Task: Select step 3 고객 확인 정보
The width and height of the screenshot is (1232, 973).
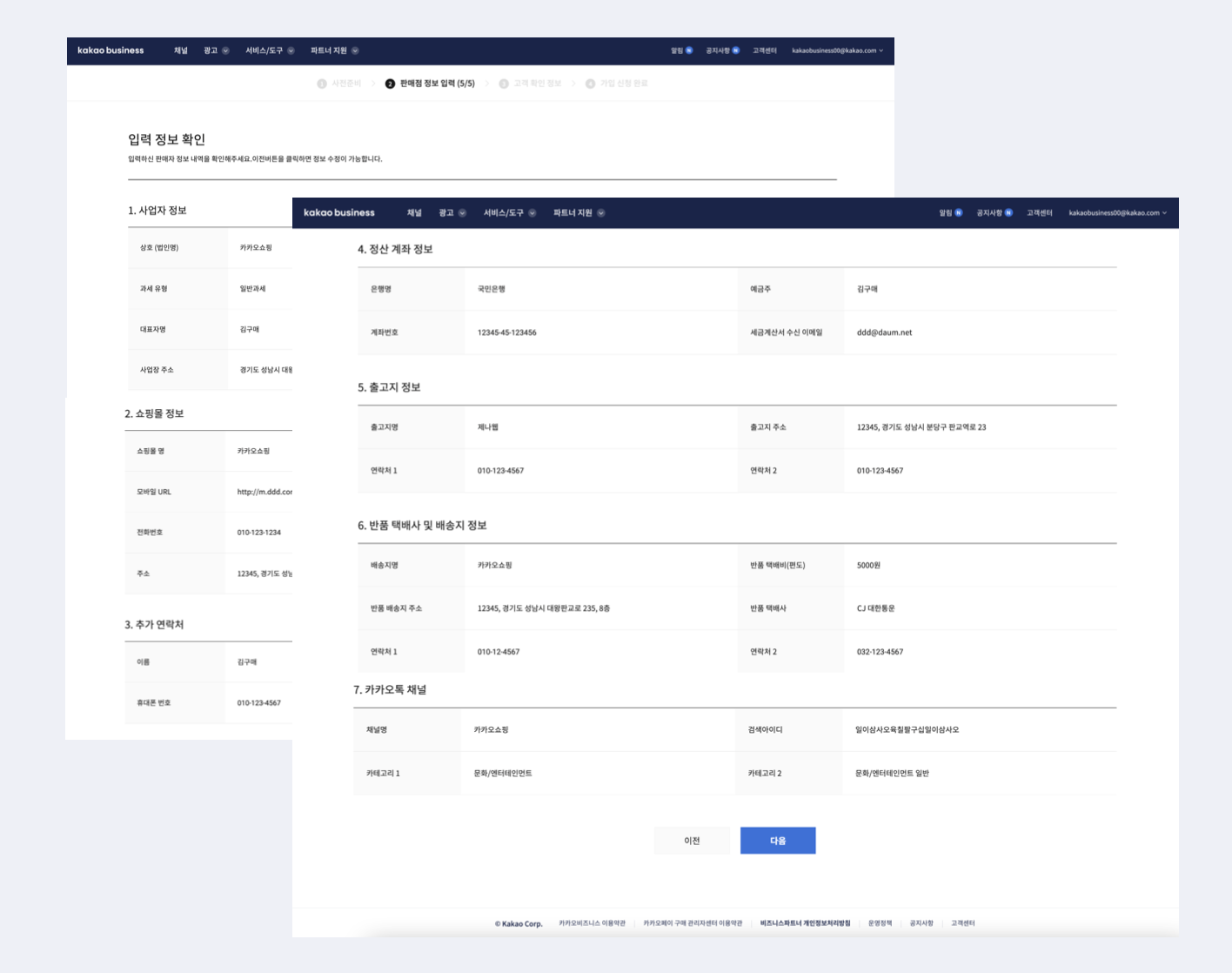Action: pos(530,84)
